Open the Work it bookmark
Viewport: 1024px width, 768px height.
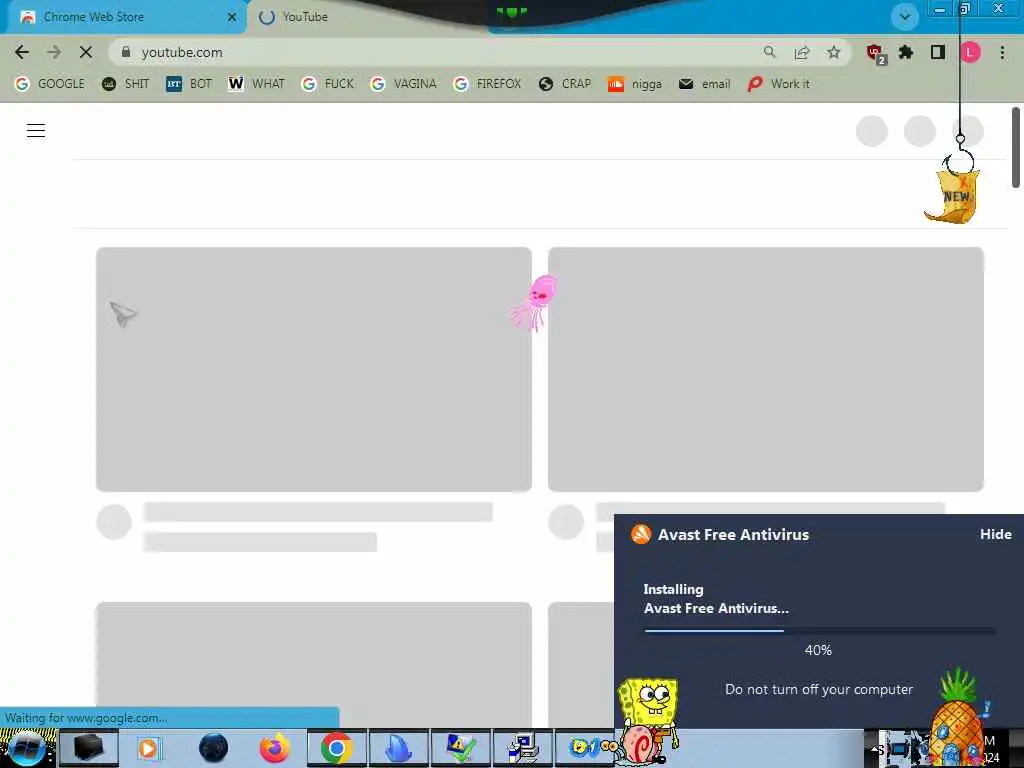pyautogui.click(x=778, y=84)
